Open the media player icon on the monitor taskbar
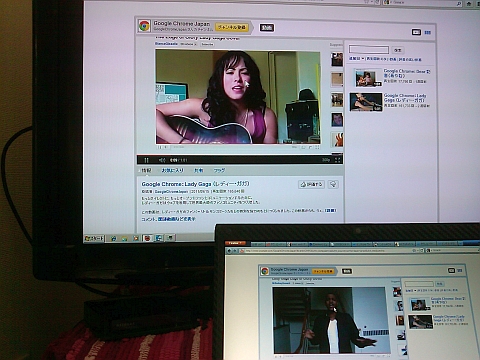Image resolution: width=480 pixels, height=360 pixels. (136, 238)
